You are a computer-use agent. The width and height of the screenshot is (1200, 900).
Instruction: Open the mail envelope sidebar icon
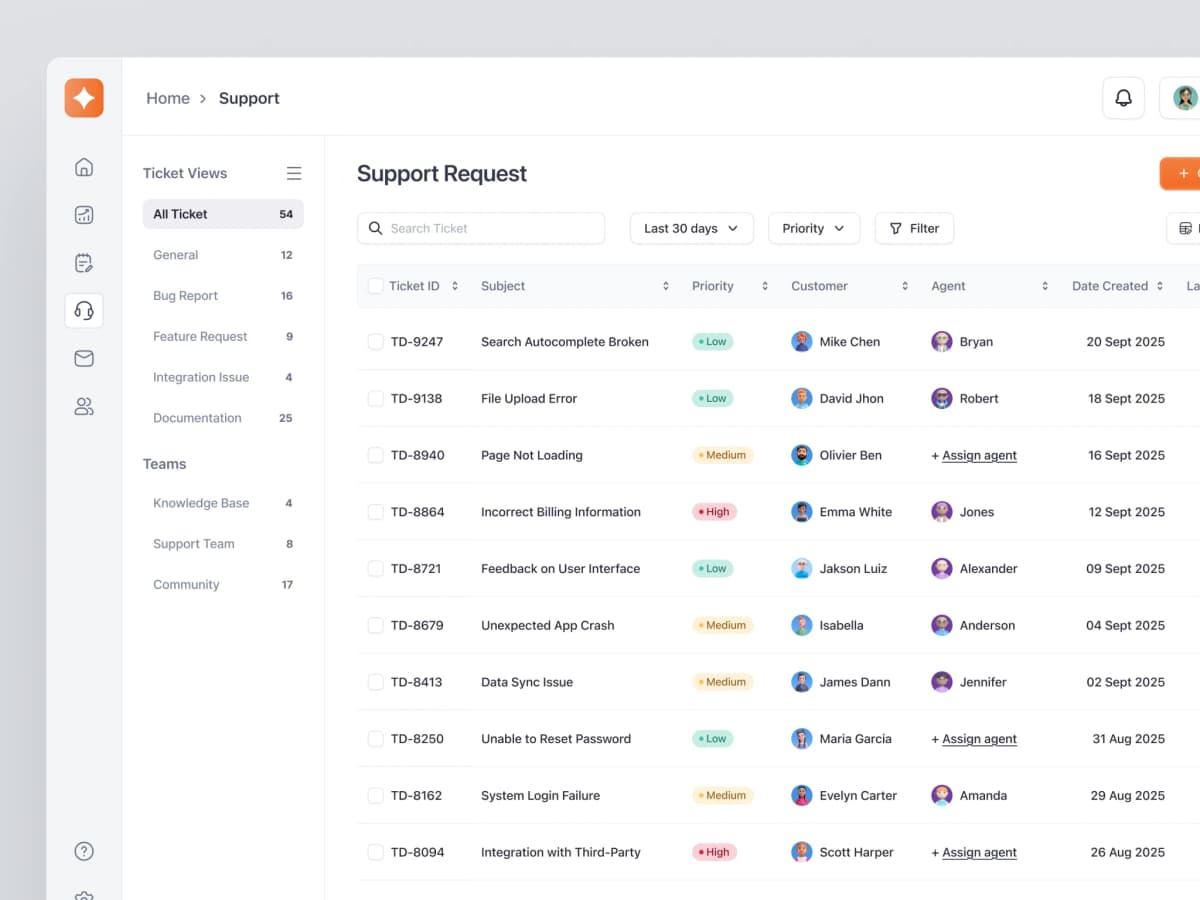point(84,358)
